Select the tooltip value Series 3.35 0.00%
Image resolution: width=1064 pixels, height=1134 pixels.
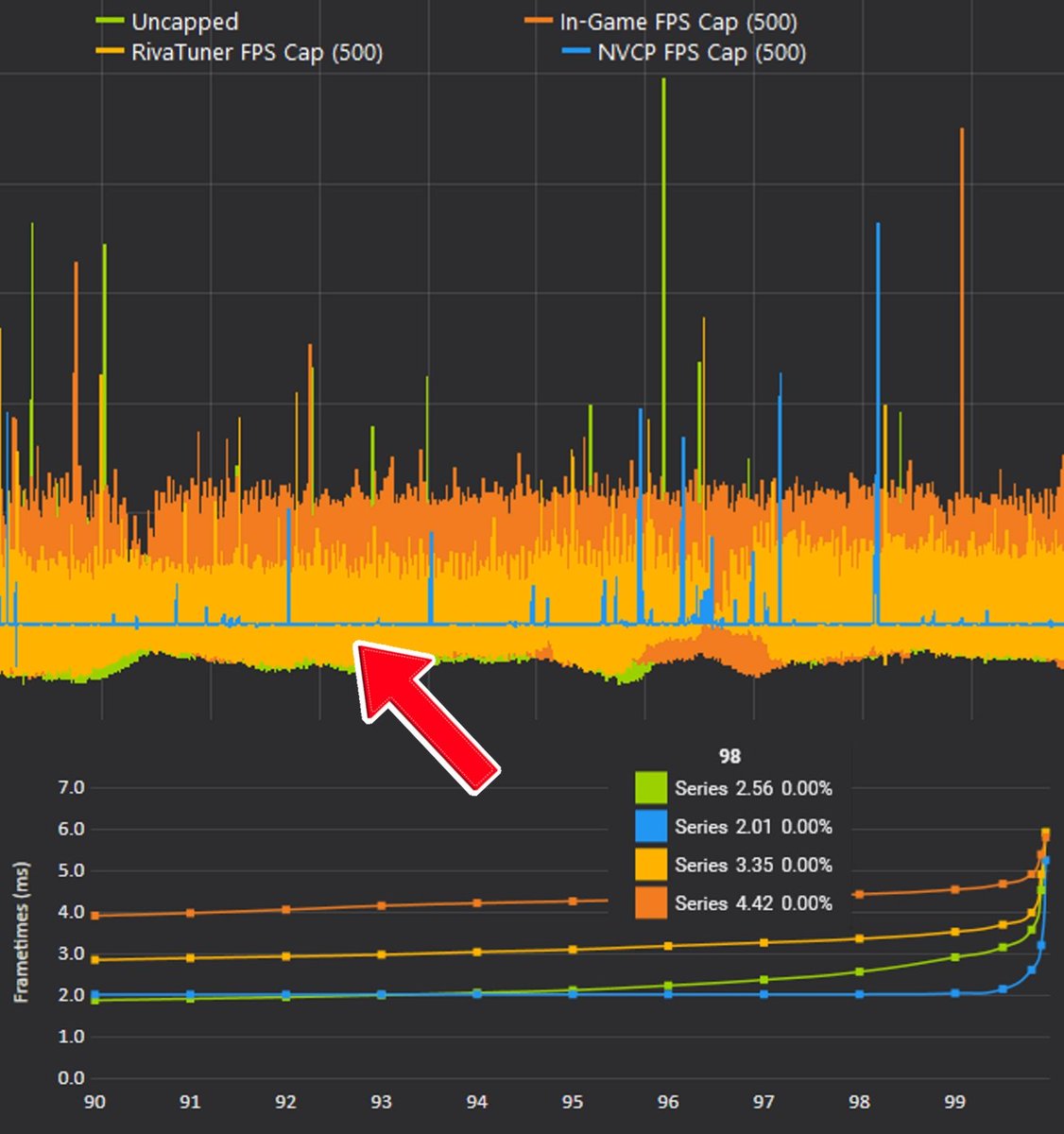click(753, 865)
